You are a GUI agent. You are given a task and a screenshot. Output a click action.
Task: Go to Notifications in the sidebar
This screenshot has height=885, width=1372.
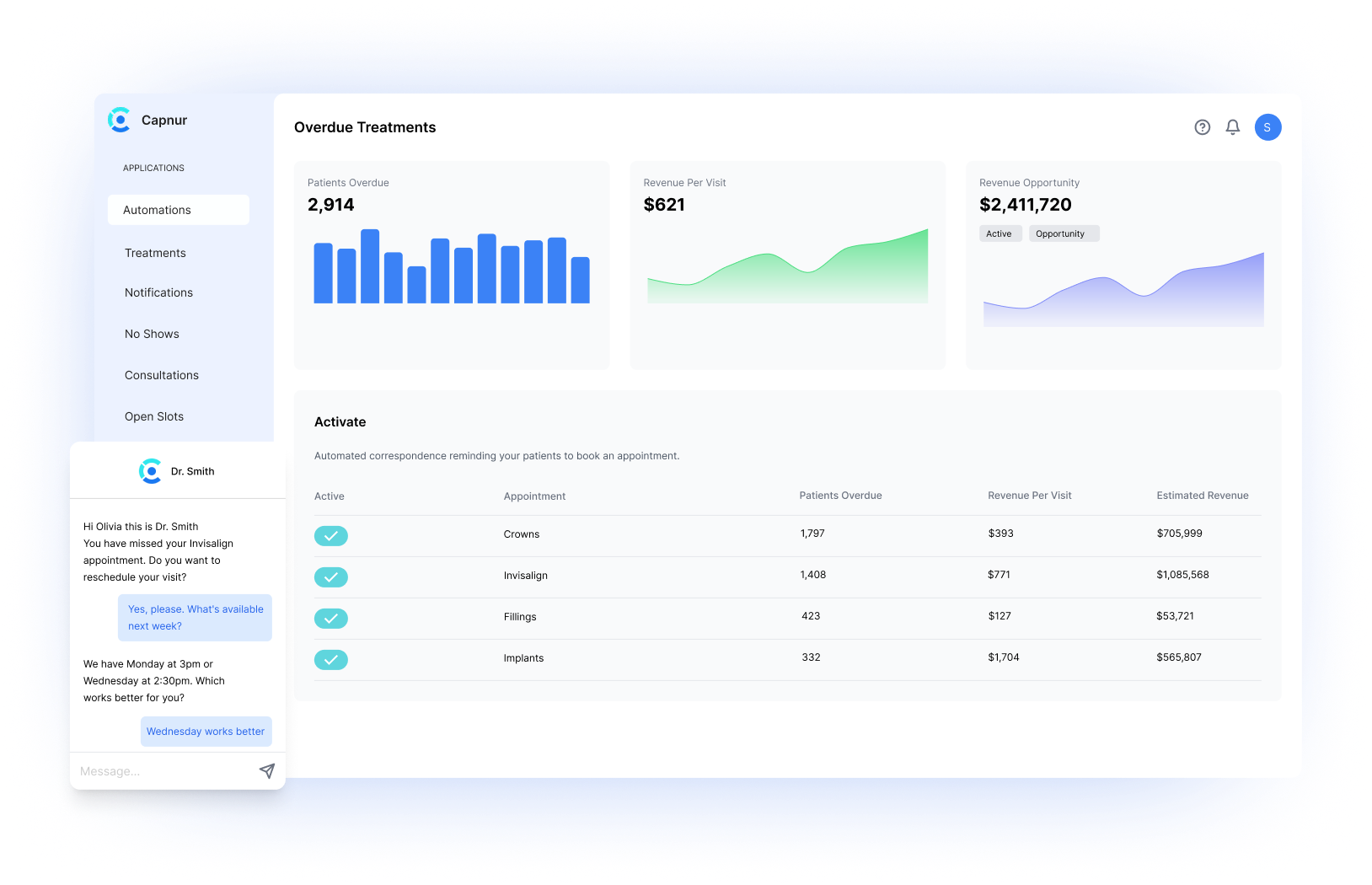tap(158, 292)
